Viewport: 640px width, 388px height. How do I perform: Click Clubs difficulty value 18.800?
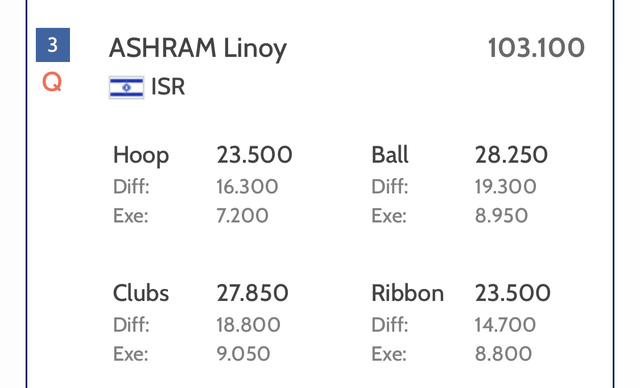tap(248, 325)
